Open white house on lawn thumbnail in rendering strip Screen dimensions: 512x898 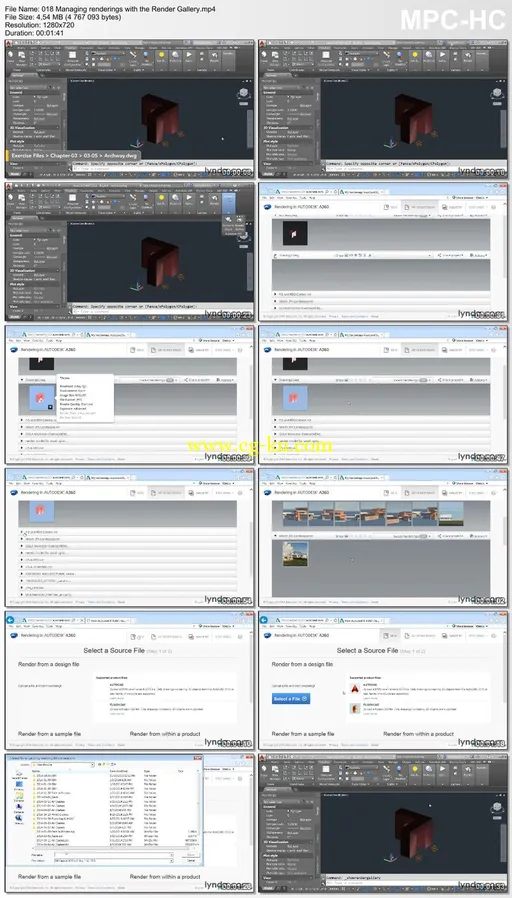(451, 514)
